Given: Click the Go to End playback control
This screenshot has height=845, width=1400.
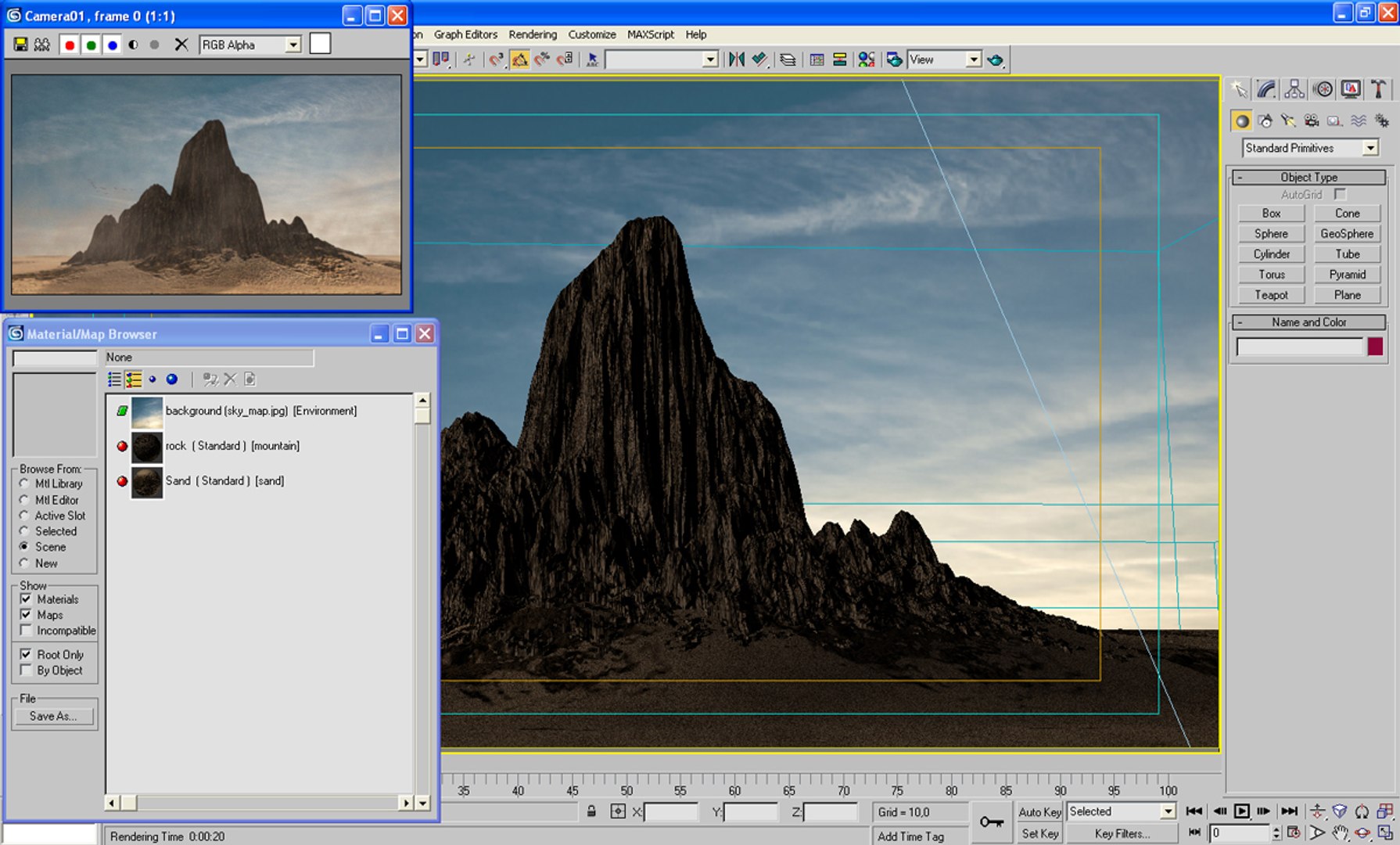Looking at the screenshot, I should click(1290, 811).
